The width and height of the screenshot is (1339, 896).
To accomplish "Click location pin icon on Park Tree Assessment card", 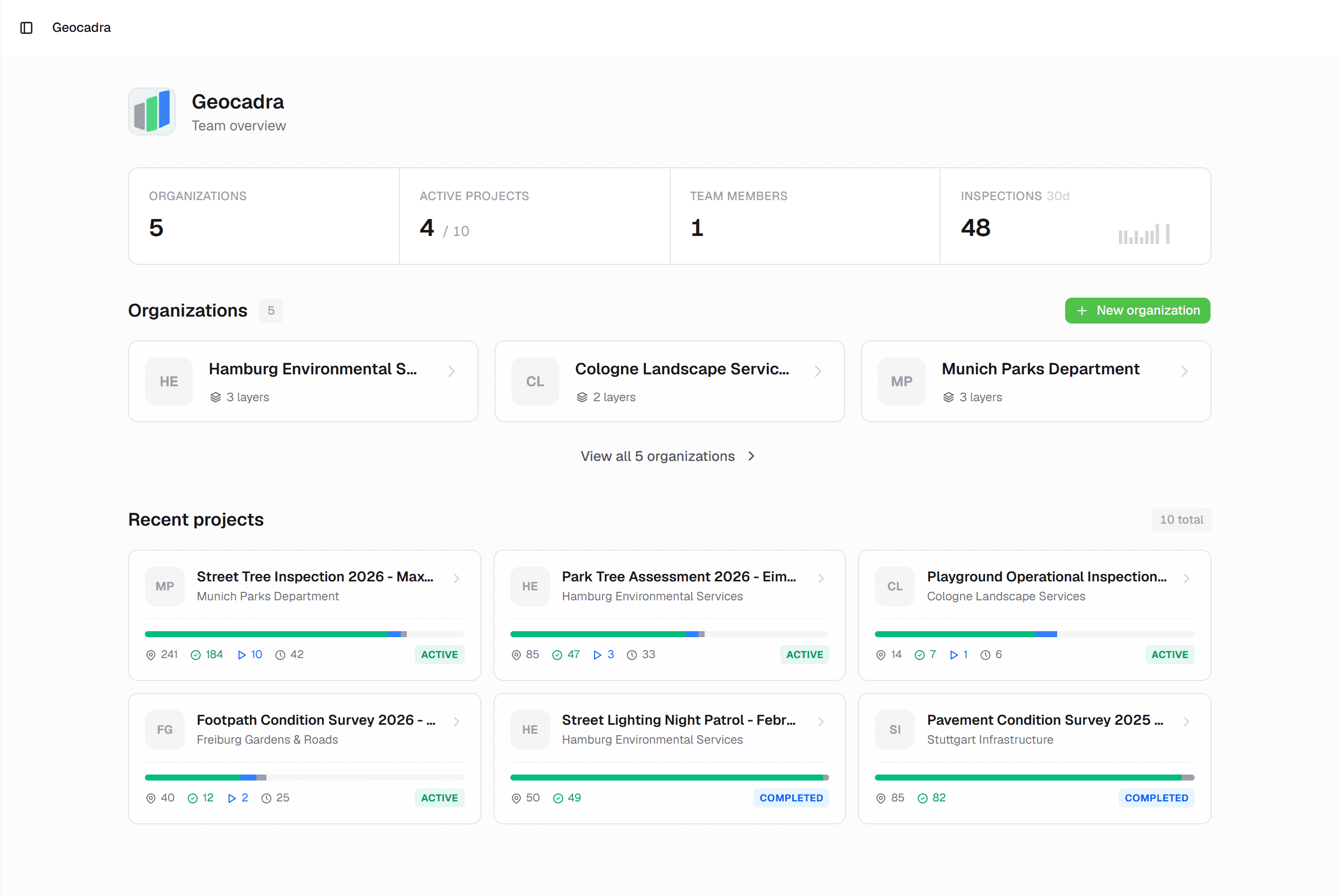I will pyautogui.click(x=516, y=655).
